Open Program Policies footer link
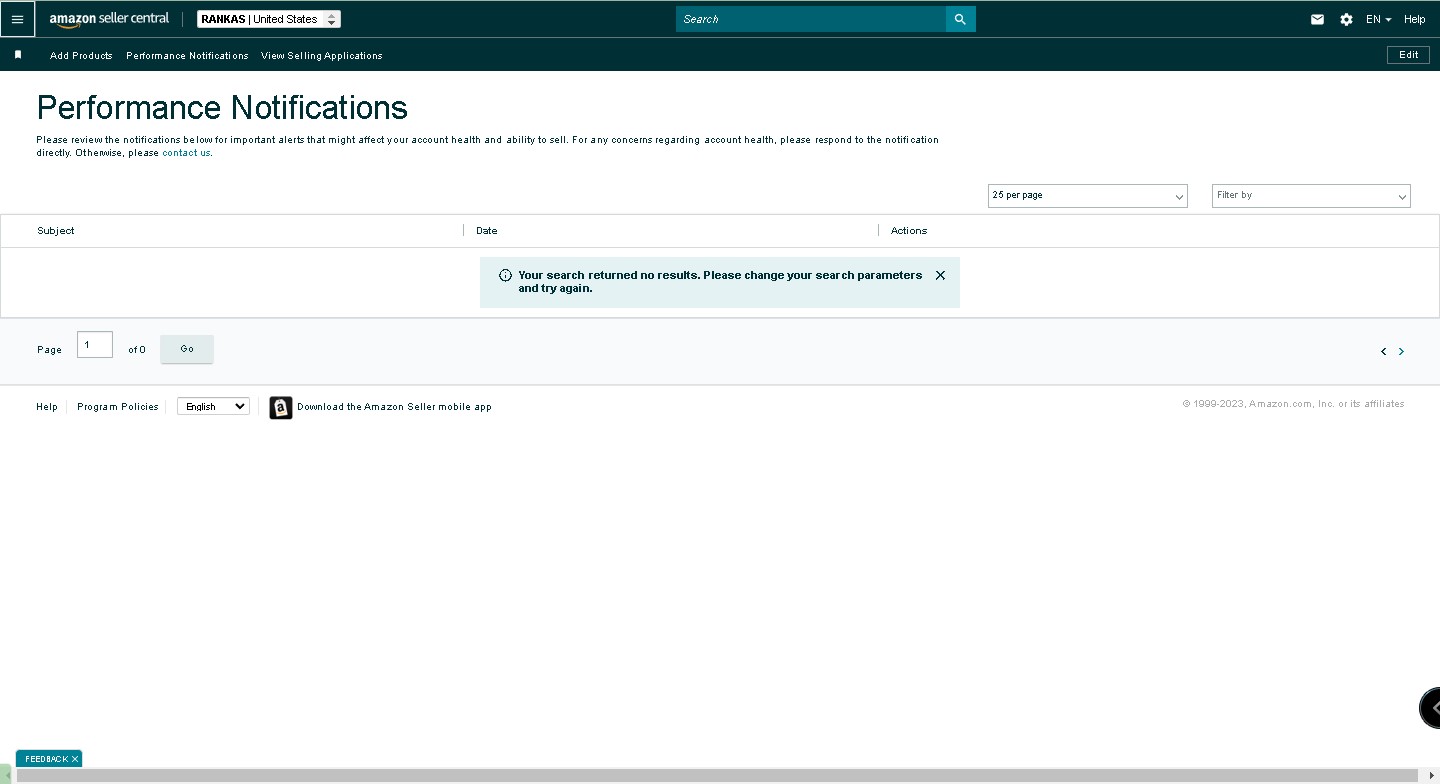Screen dimensions: 1440x784 click(118, 407)
